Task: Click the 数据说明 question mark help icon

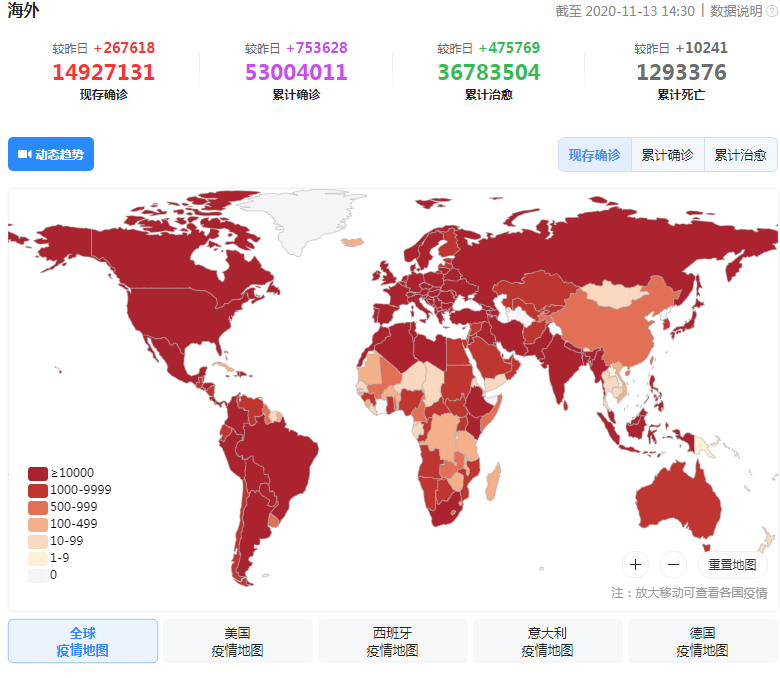Action: pyautogui.click(x=772, y=11)
